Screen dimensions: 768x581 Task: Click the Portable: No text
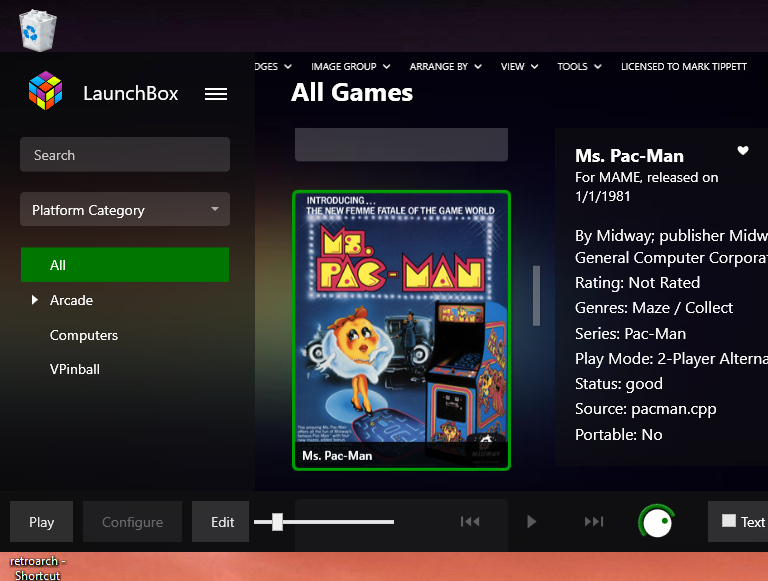(619, 435)
